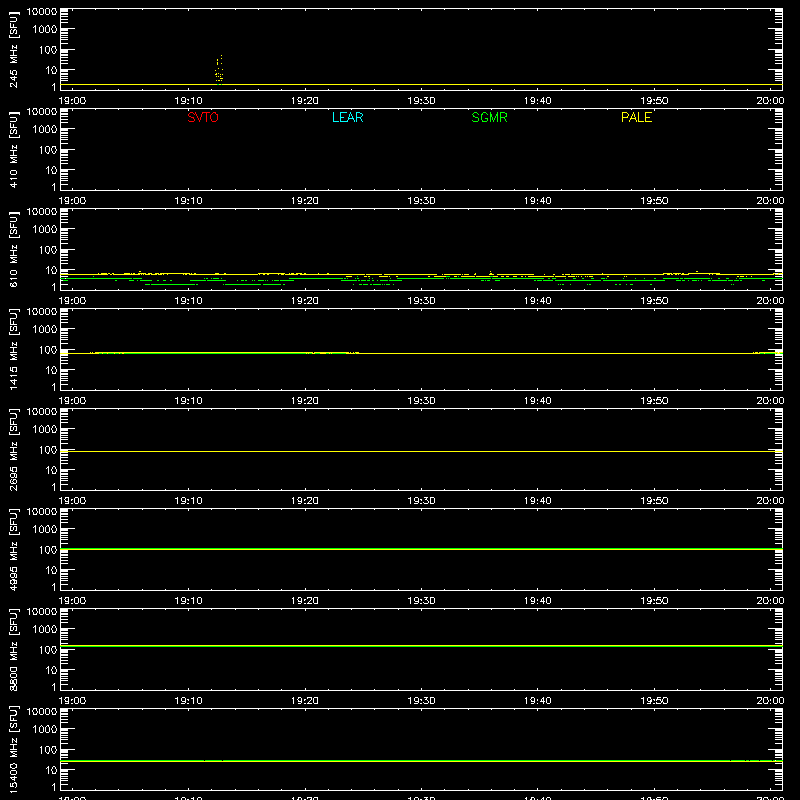Click the yellow flux trace in 2695 MHz plot
Viewport: 800px width, 800px height.
click(x=421, y=452)
